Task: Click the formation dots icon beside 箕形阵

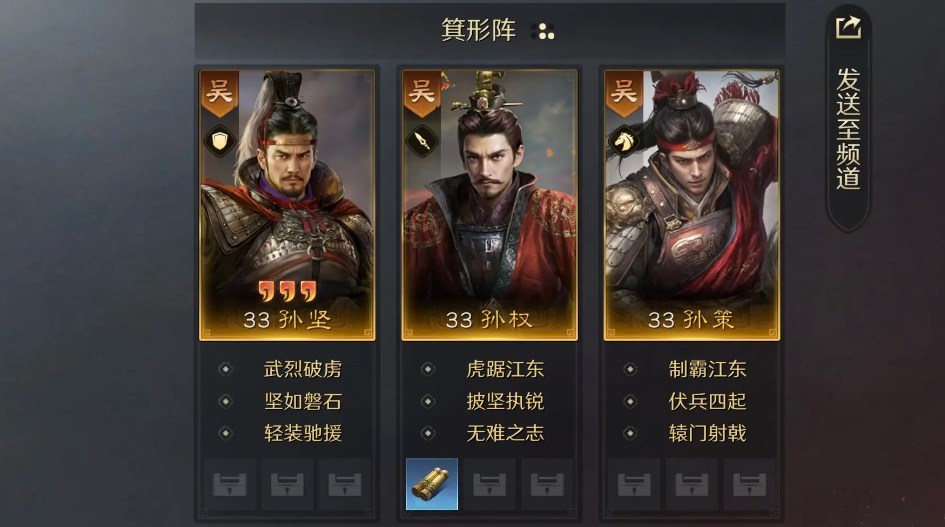Action: click(x=544, y=31)
